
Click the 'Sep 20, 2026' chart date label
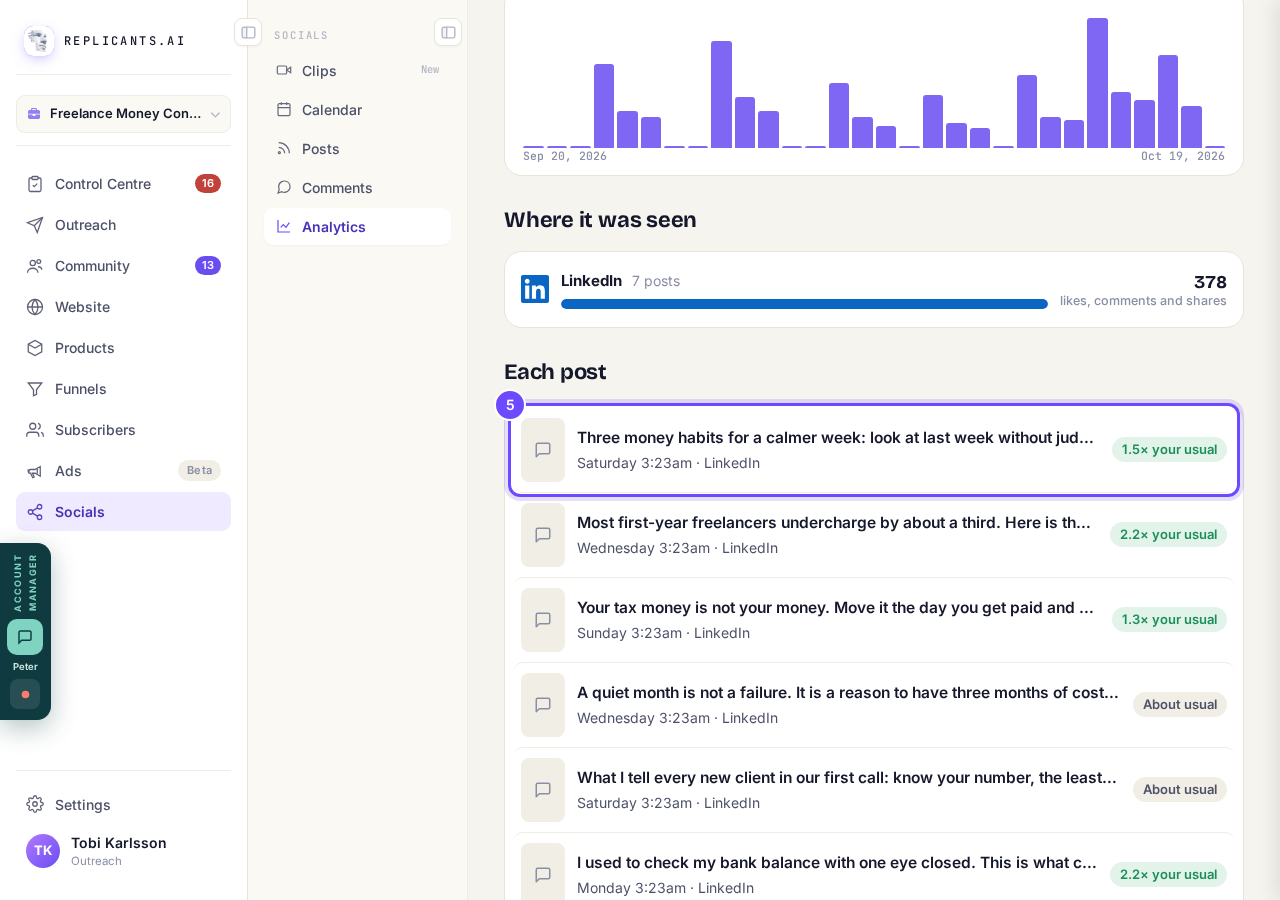coord(565,156)
